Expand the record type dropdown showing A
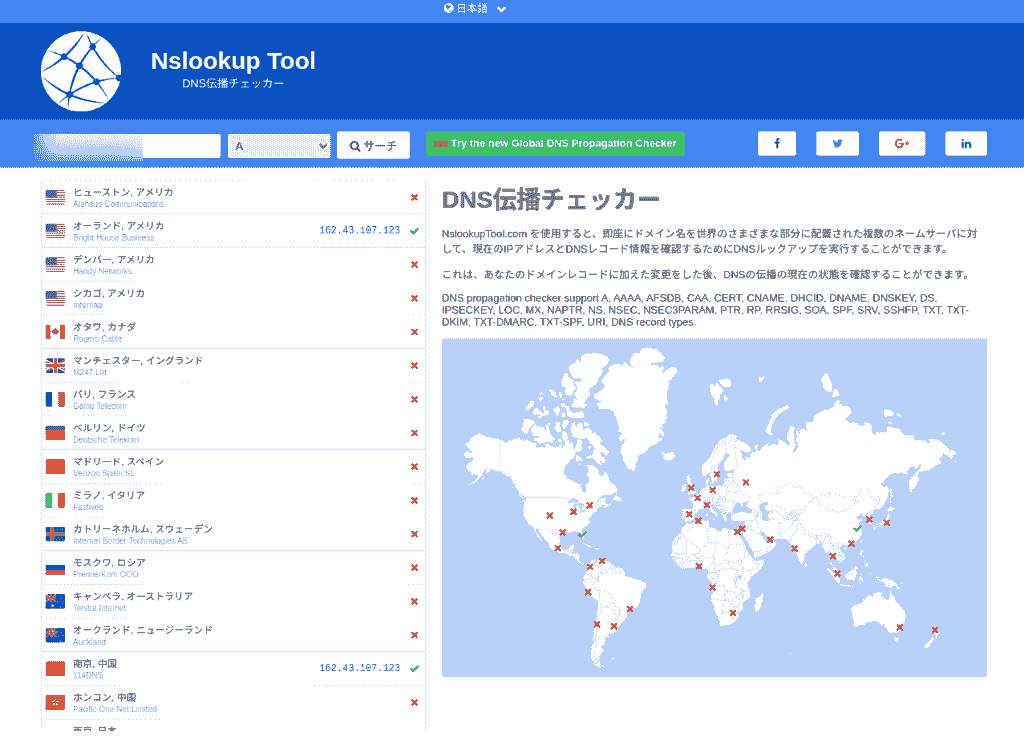Image resolution: width=1024 pixels, height=756 pixels. [279, 146]
